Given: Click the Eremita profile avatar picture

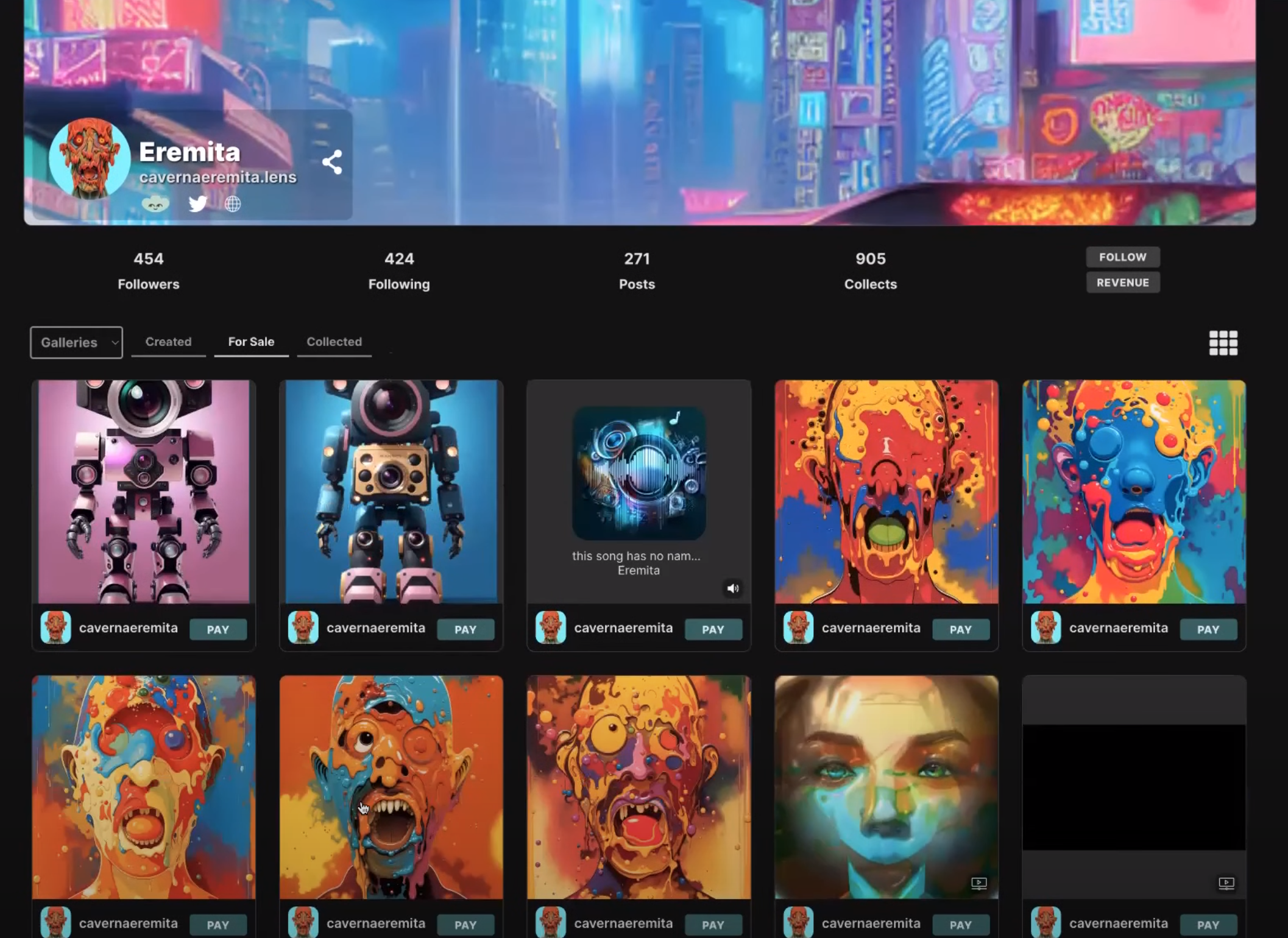Looking at the screenshot, I should click(90, 159).
